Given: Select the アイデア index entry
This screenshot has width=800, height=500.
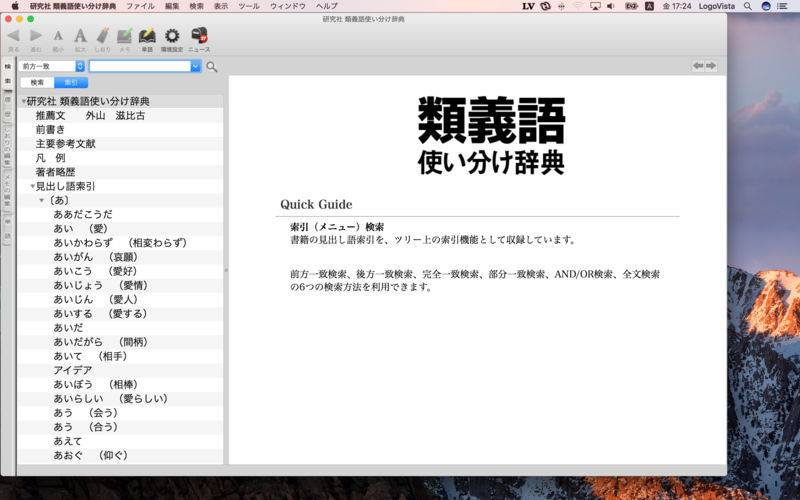Looking at the screenshot, I should (120, 370).
